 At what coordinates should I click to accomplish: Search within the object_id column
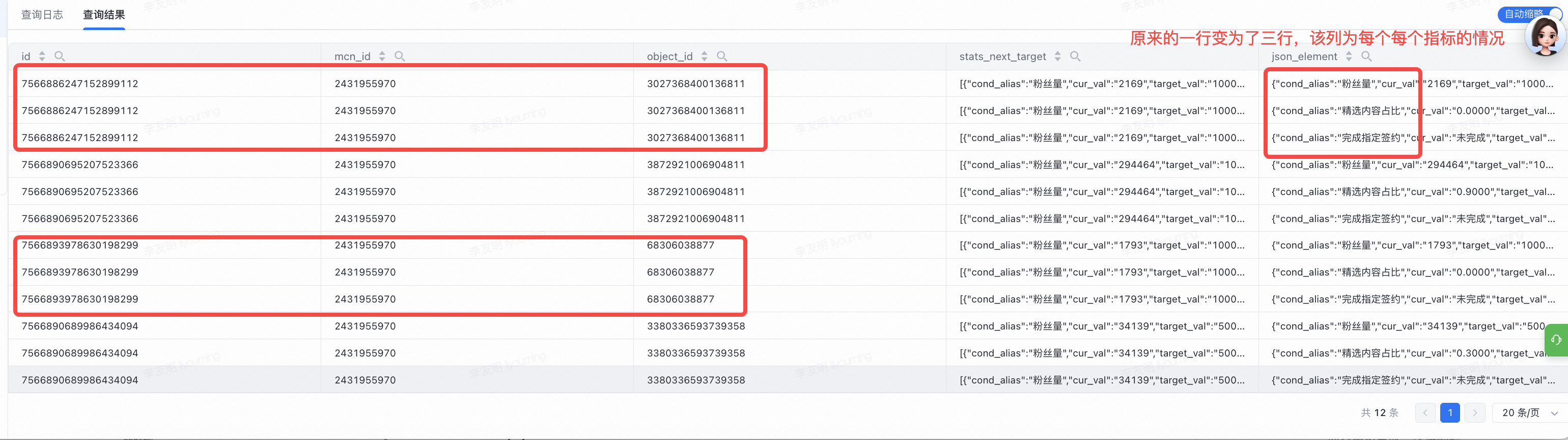(722, 56)
